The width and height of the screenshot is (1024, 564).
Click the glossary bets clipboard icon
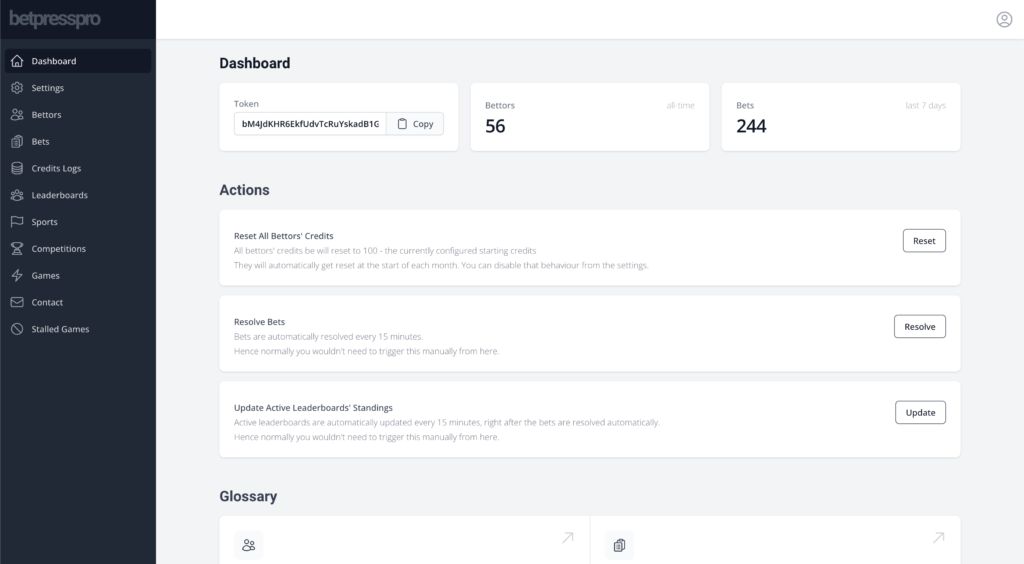coord(619,544)
